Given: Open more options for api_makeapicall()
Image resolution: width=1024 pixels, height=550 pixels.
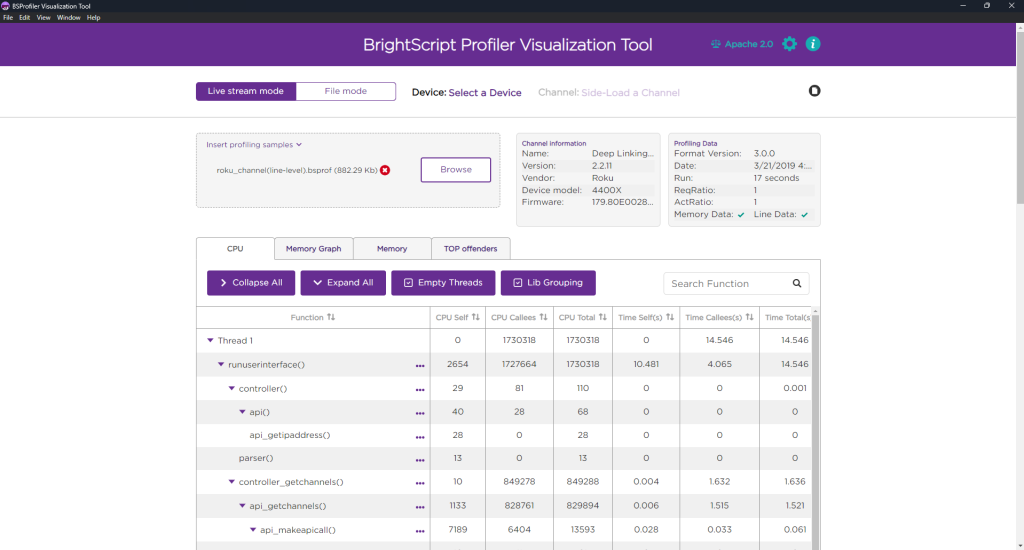Looking at the screenshot, I should (420, 532).
